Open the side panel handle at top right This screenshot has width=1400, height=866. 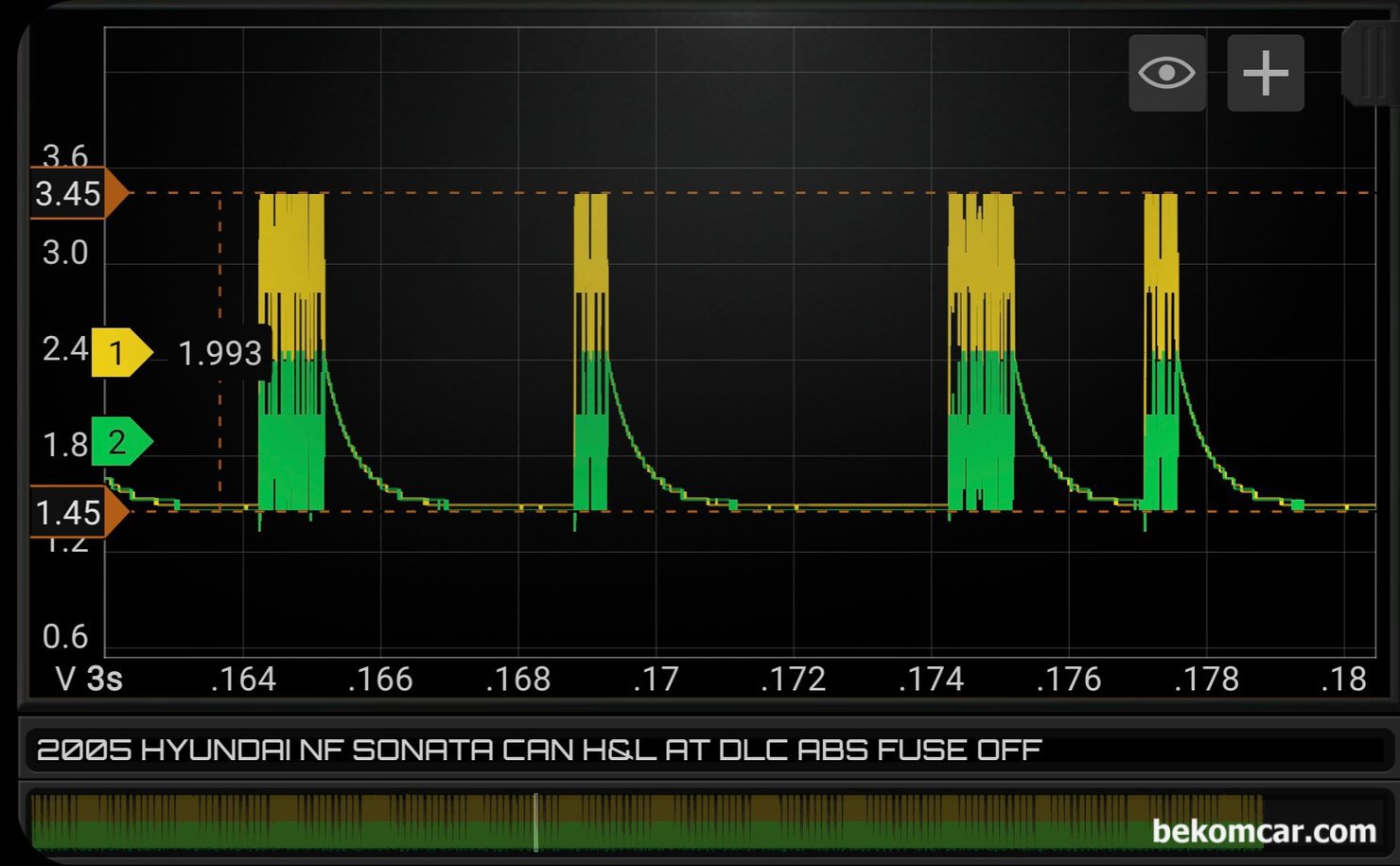tap(1370, 64)
